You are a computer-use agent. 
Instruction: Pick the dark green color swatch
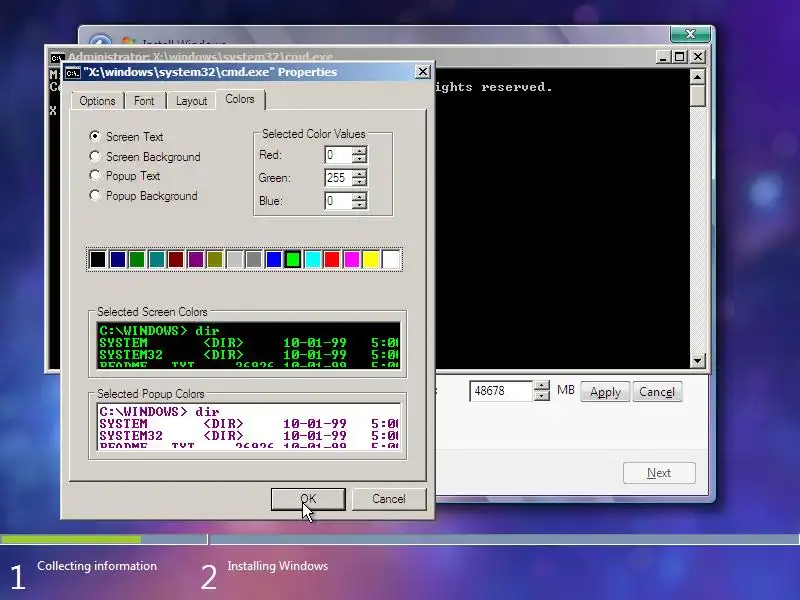pyautogui.click(x=137, y=259)
